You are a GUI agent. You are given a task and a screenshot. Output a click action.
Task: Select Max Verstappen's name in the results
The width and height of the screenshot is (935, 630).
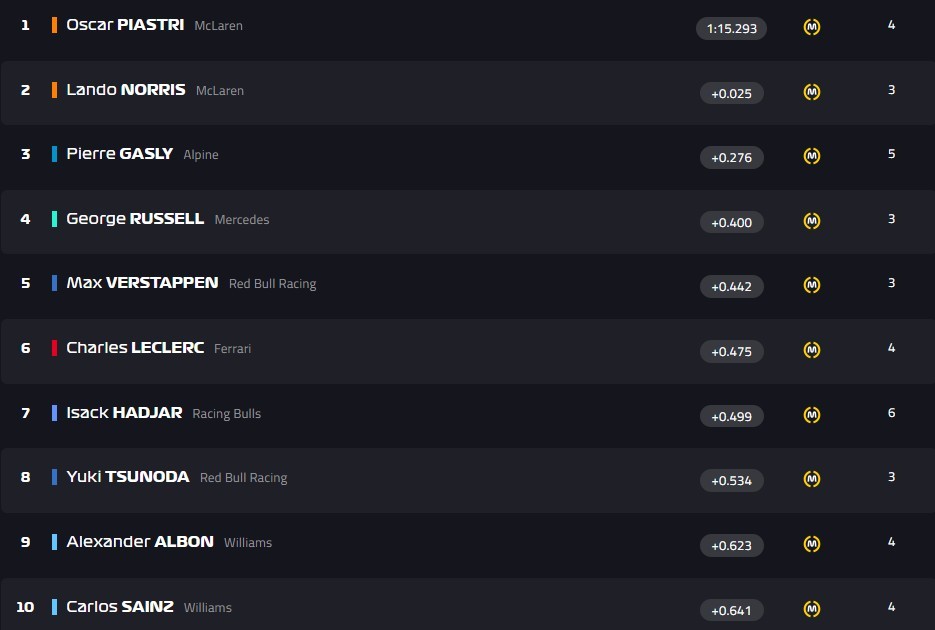142,283
